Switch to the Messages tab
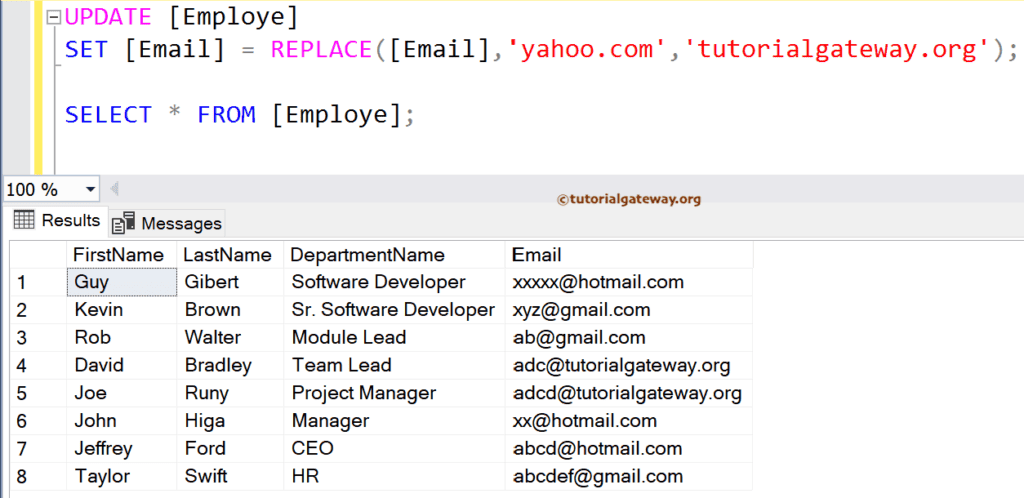Viewport: 1024px width, 498px height. tap(167, 224)
